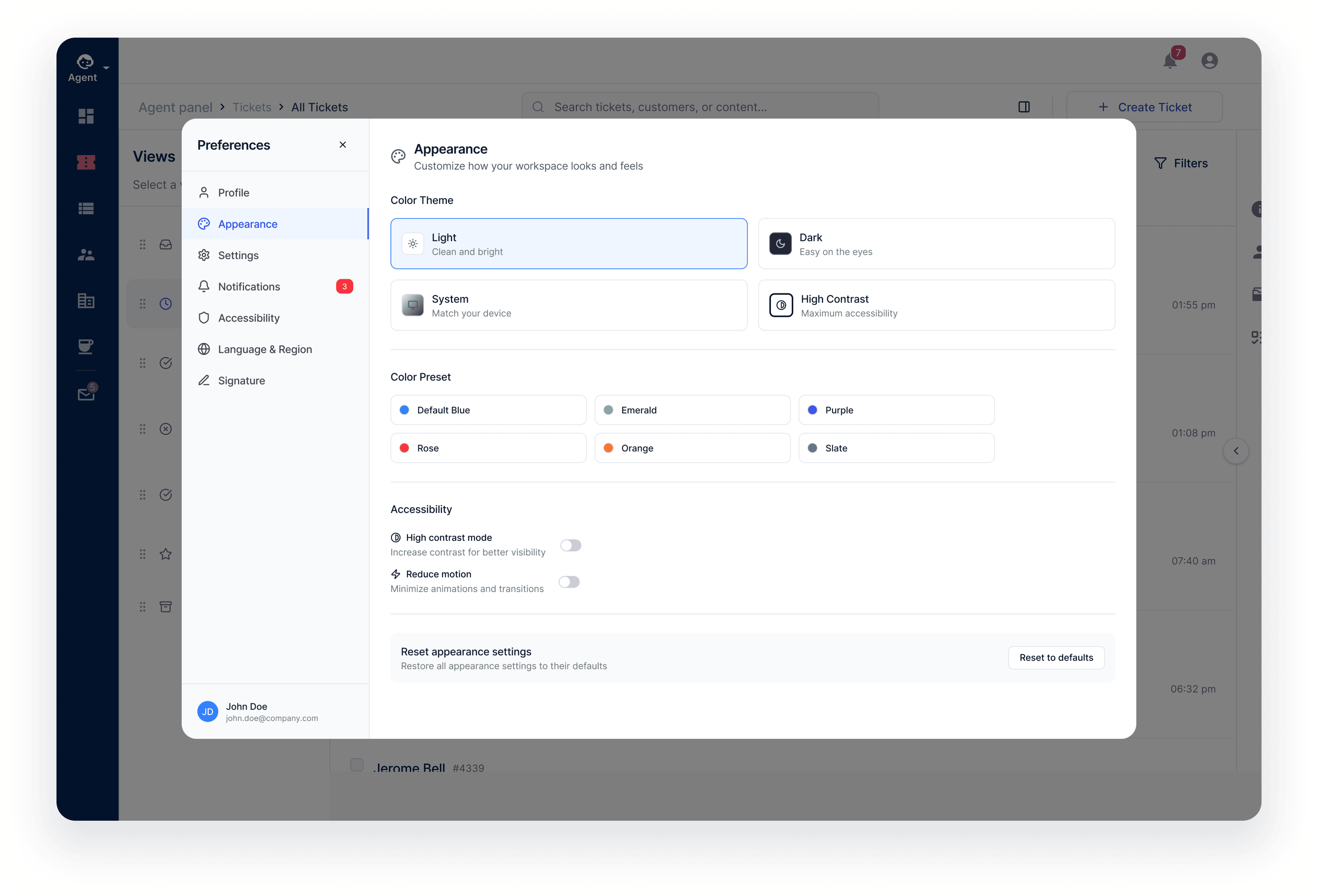Open the Notifications preferences tab
Screen dimensions: 1318x896
click(x=249, y=286)
